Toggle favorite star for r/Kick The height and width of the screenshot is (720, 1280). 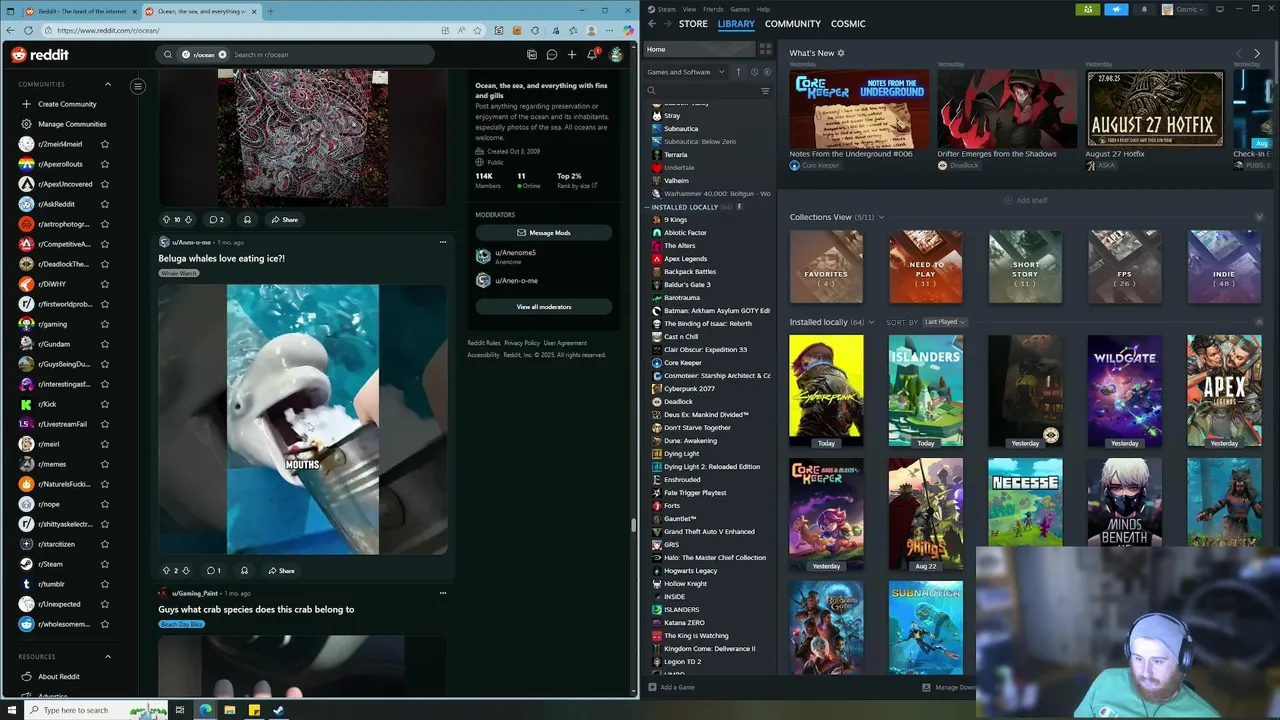104,404
